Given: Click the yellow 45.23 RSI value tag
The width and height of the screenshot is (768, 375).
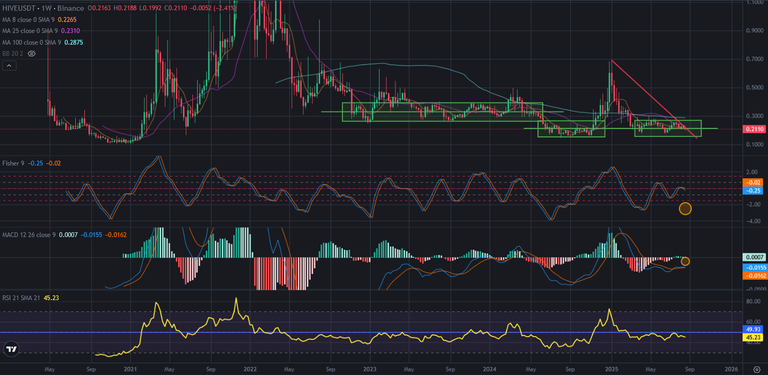Looking at the screenshot, I should click(x=752, y=338).
